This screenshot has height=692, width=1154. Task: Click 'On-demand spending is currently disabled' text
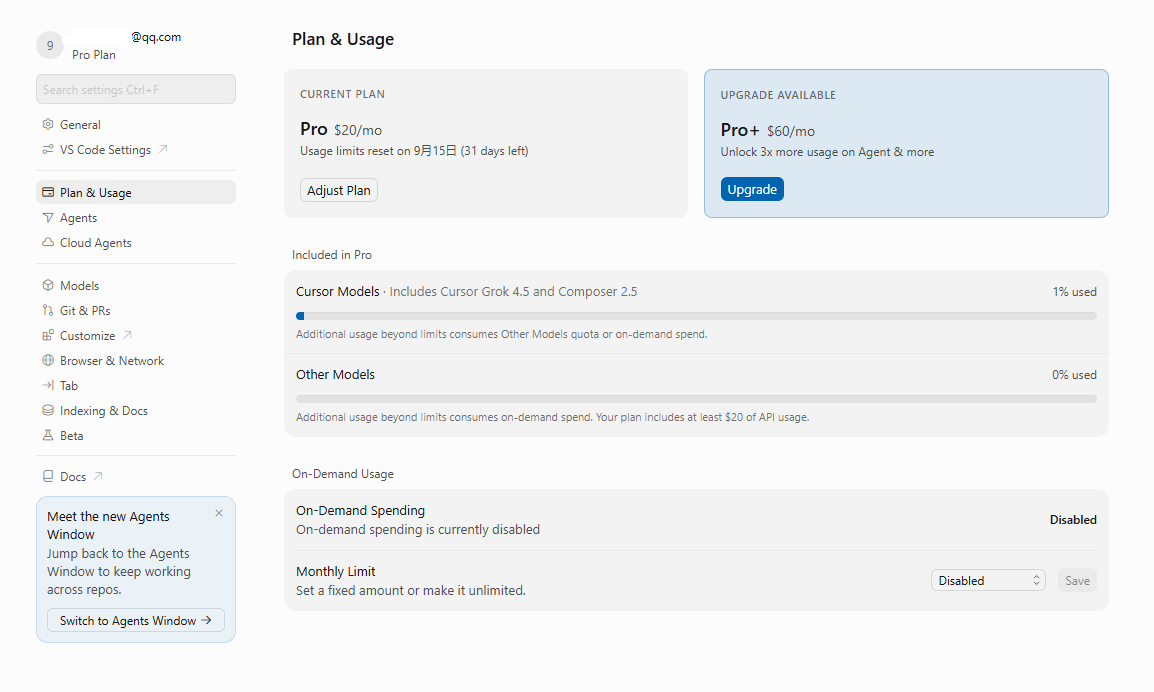coord(418,529)
